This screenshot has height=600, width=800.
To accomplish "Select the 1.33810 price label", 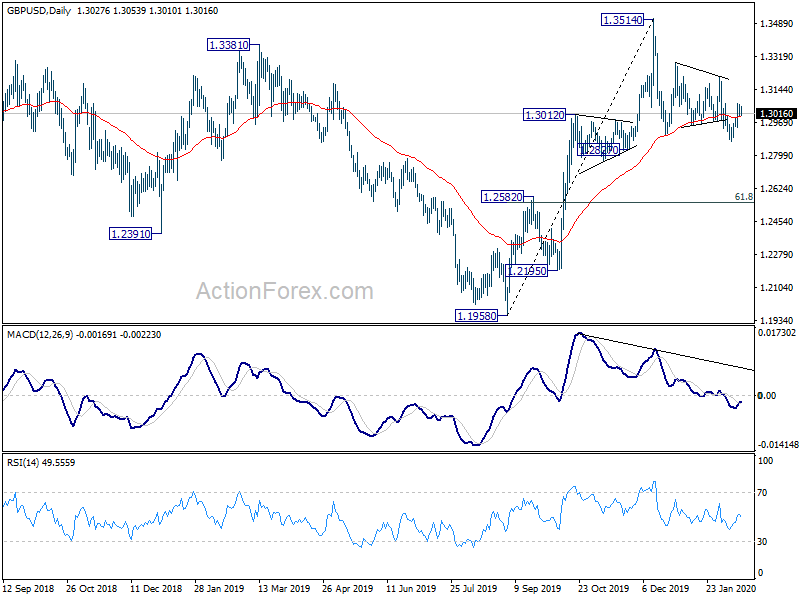I will pos(229,45).
